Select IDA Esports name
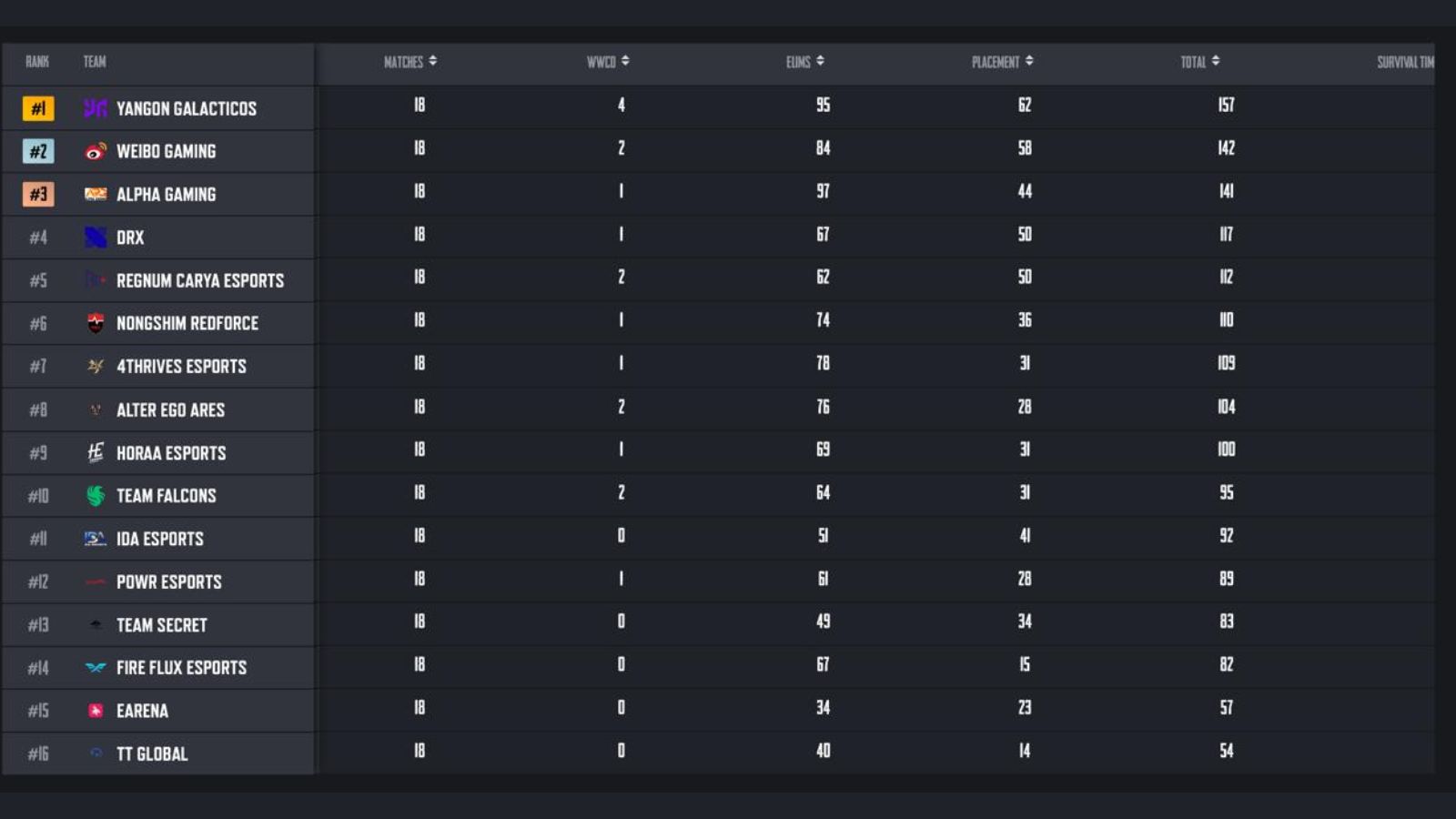1456x819 pixels. [160, 539]
